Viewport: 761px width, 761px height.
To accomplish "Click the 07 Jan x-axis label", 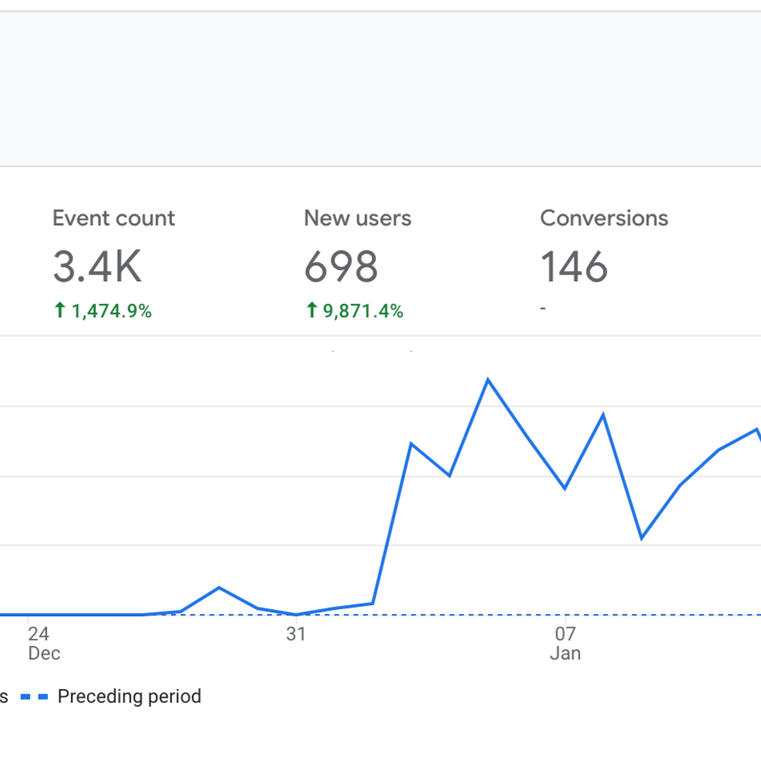I will pos(565,643).
